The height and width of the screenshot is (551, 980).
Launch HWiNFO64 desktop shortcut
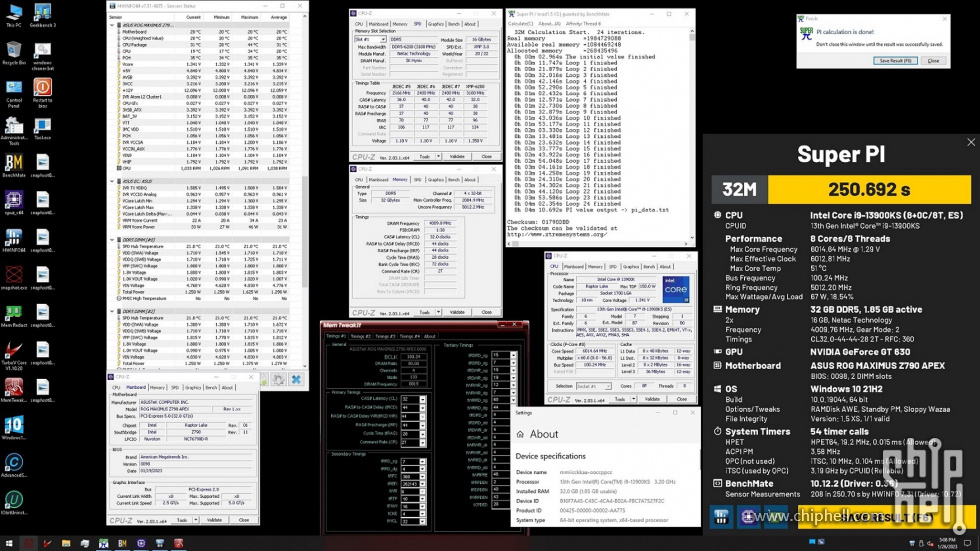pyautogui.click(x=14, y=241)
